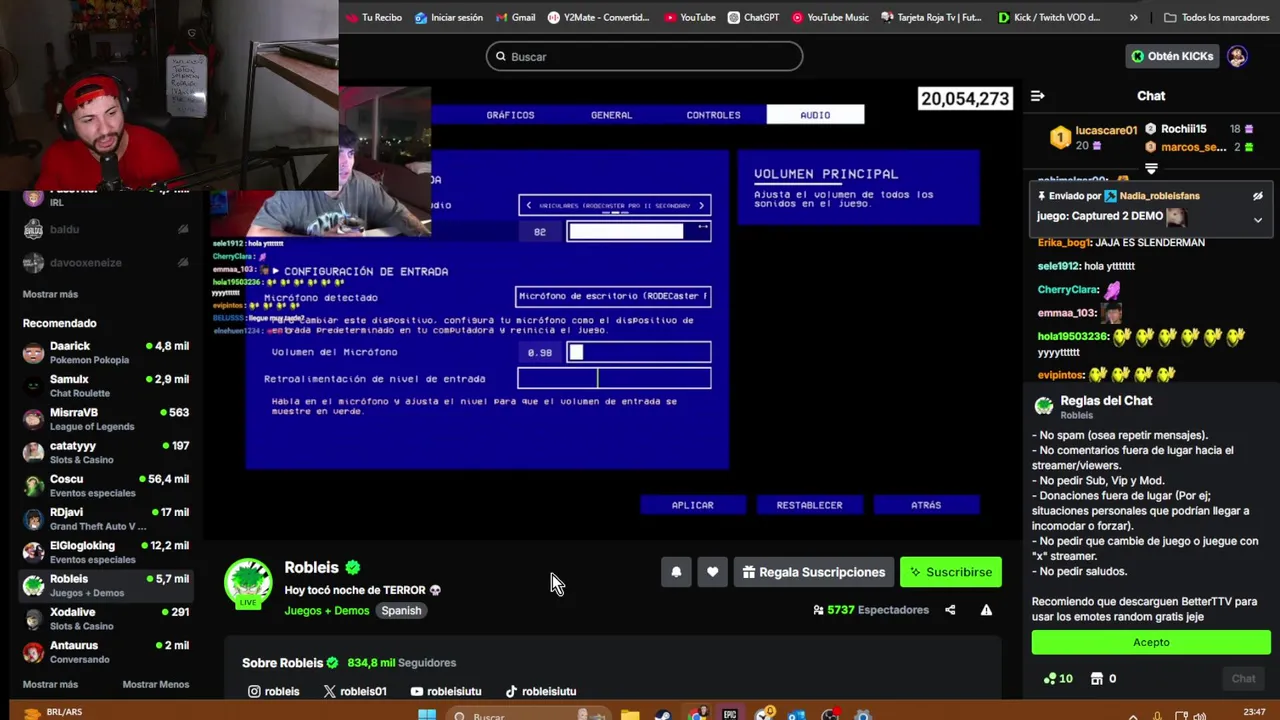Open baldu offline channel
This screenshot has width=1280, height=720.
pyautogui.click(x=106, y=229)
